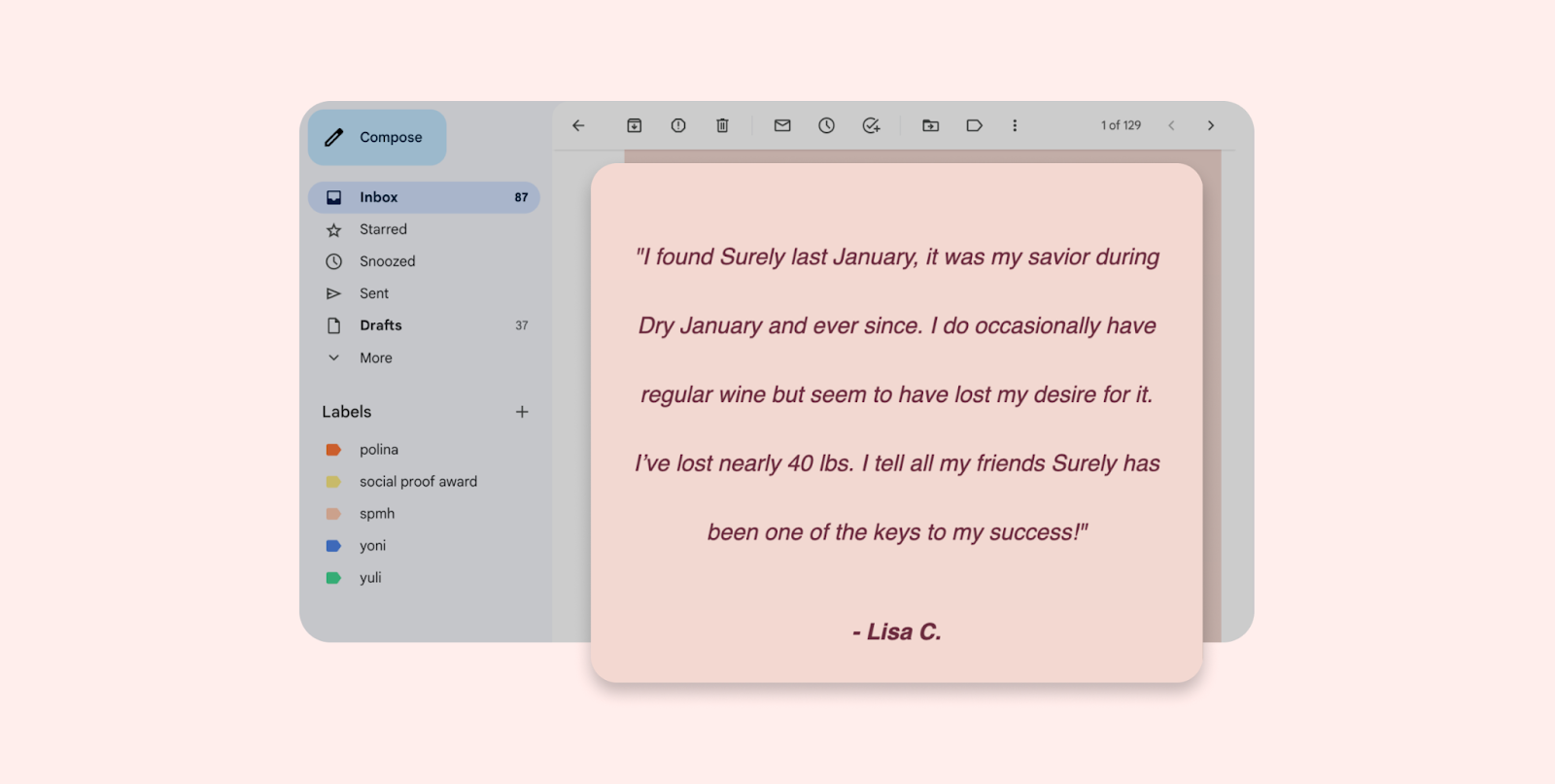Open the Starred folder
Screen dimensions: 1555x784
383,229
